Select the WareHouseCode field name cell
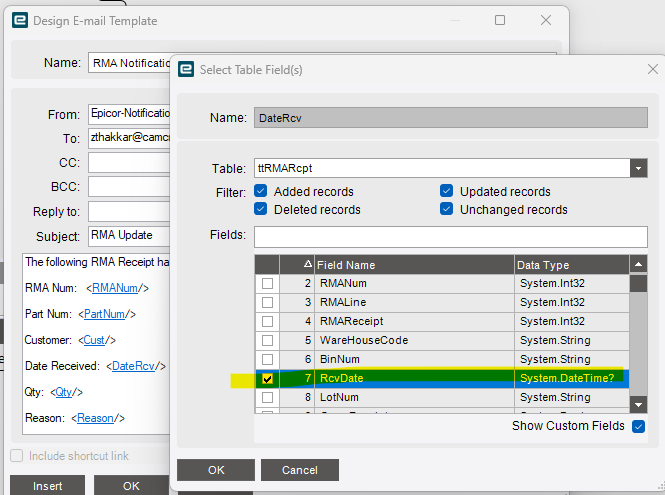665x495 pixels. coord(414,340)
